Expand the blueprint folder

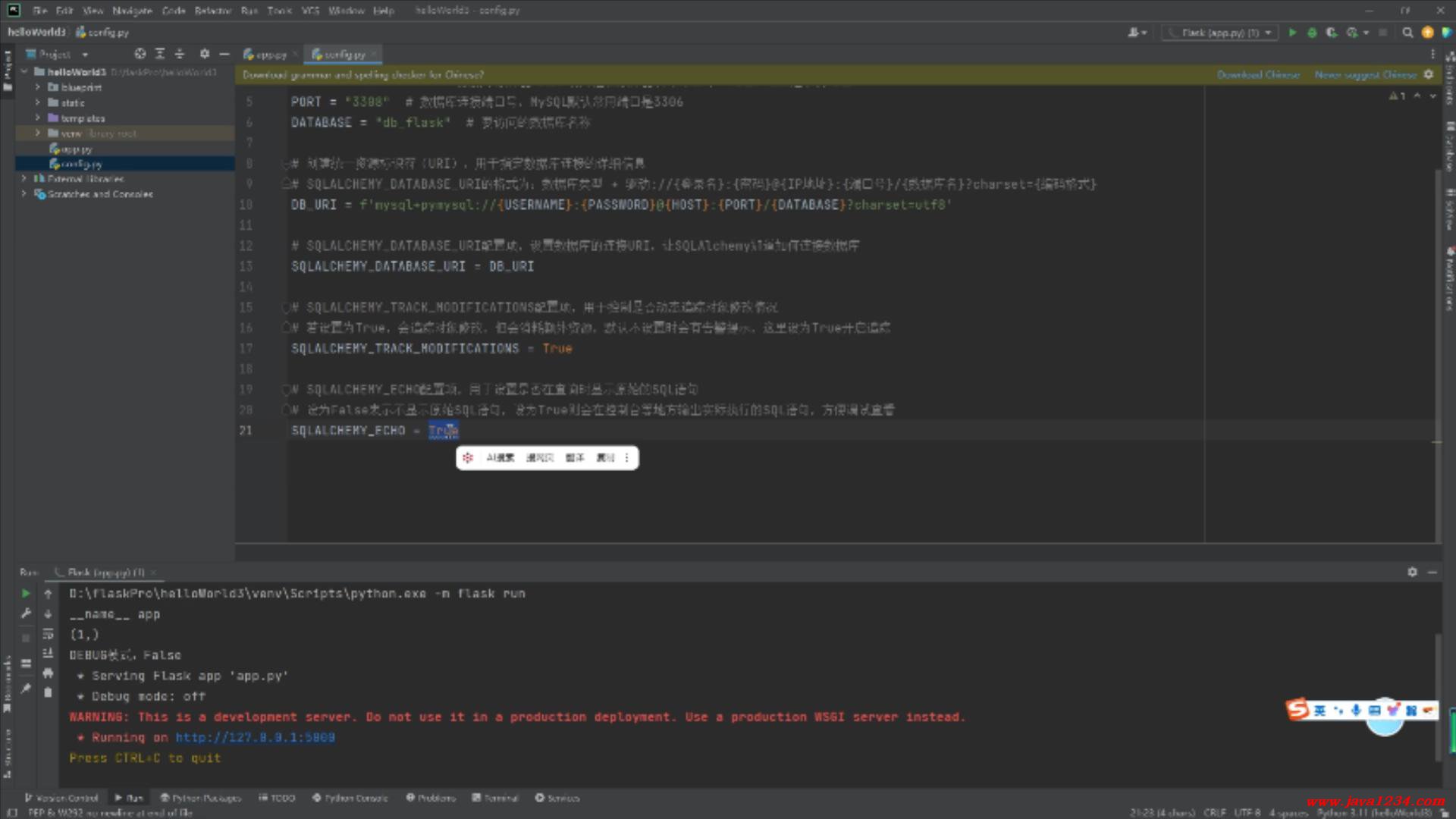37,87
